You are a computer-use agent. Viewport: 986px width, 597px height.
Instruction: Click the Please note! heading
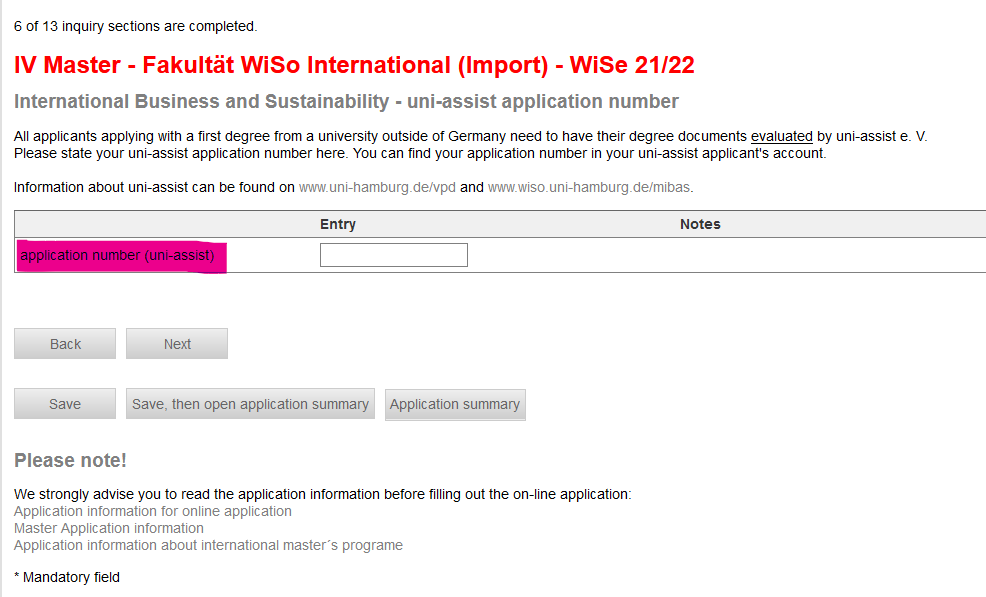pyautogui.click(x=70, y=460)
